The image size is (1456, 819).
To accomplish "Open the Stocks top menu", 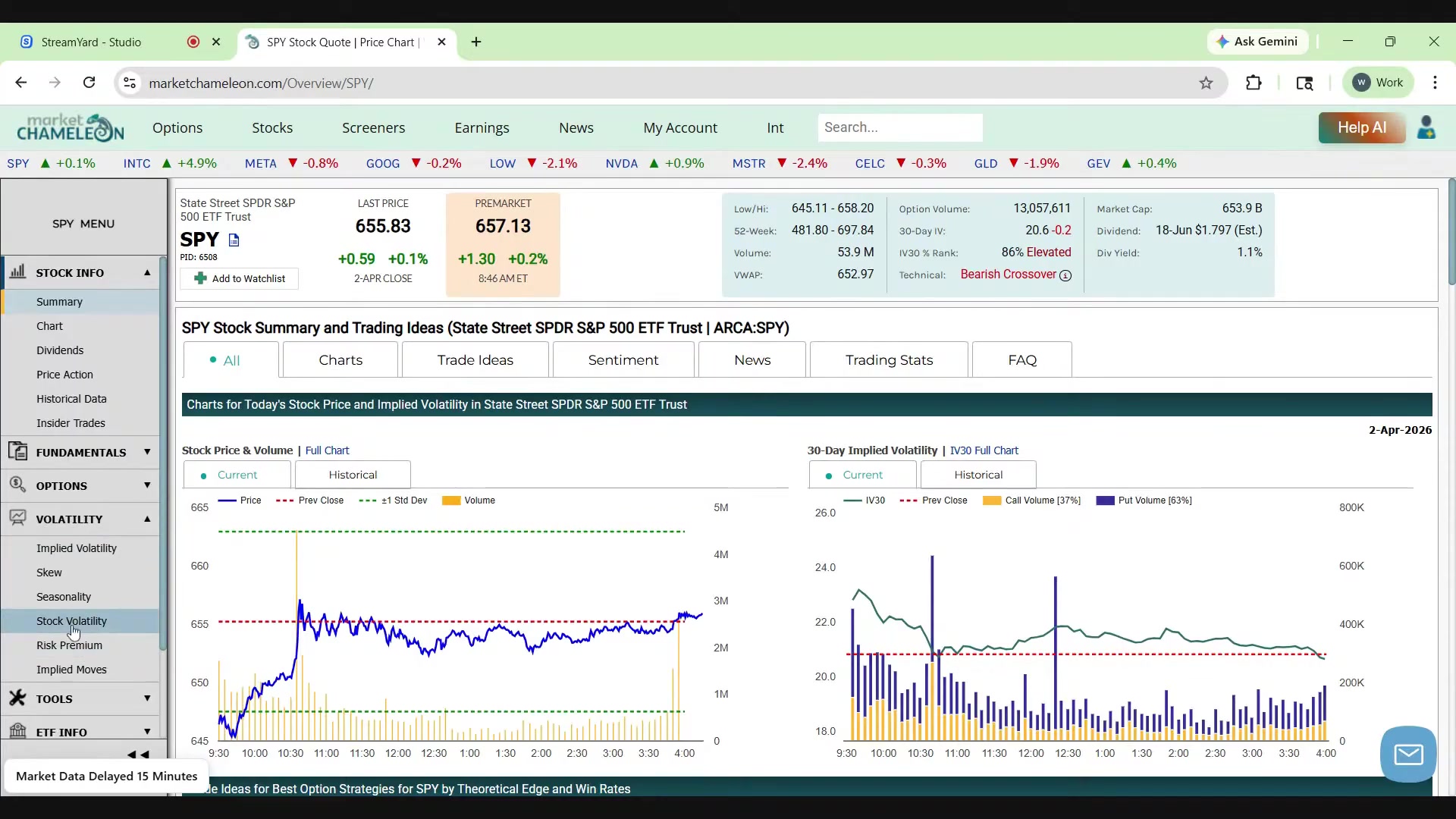I will coord(272,127).
